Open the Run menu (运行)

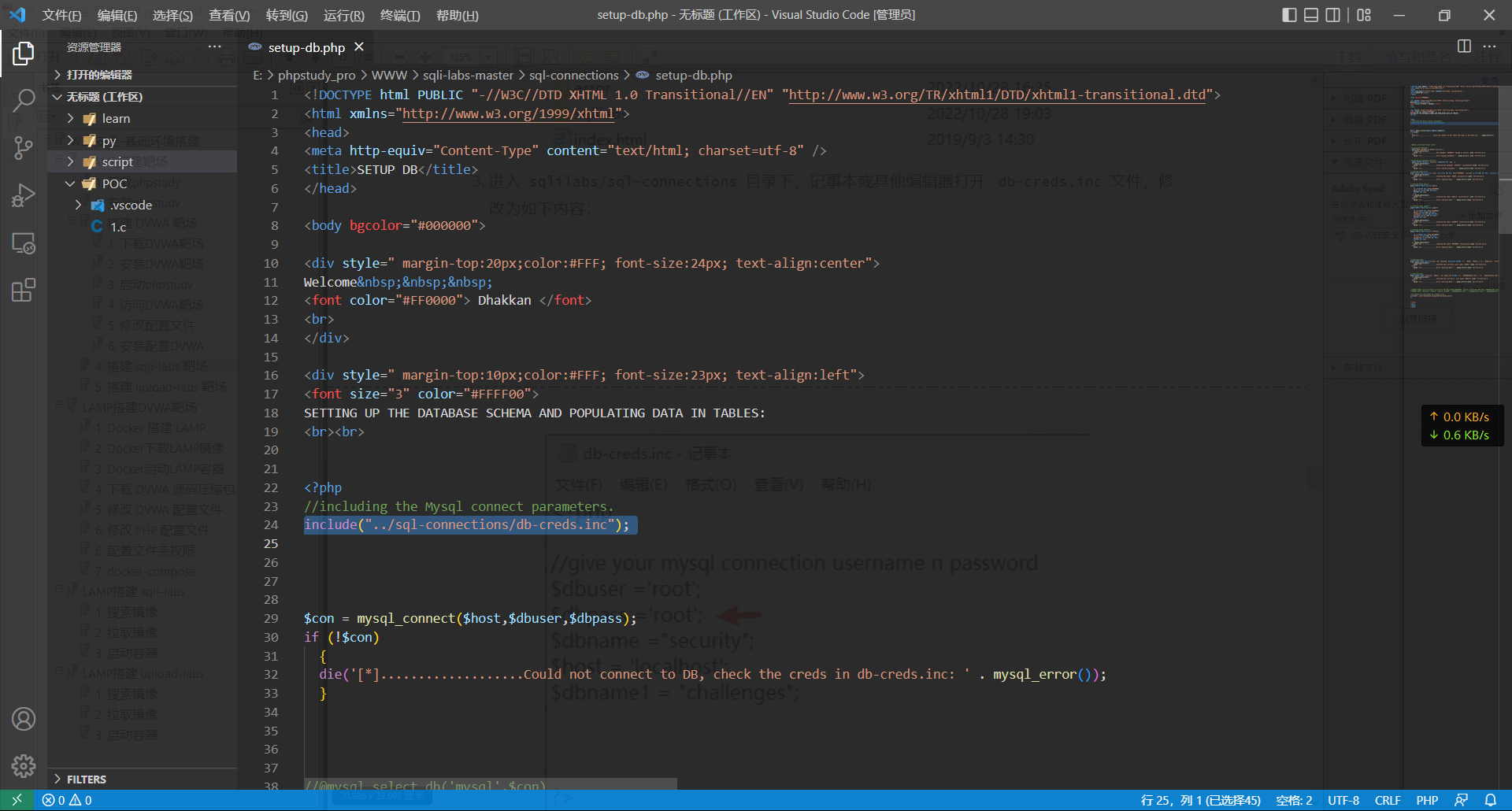coord(344,15)
